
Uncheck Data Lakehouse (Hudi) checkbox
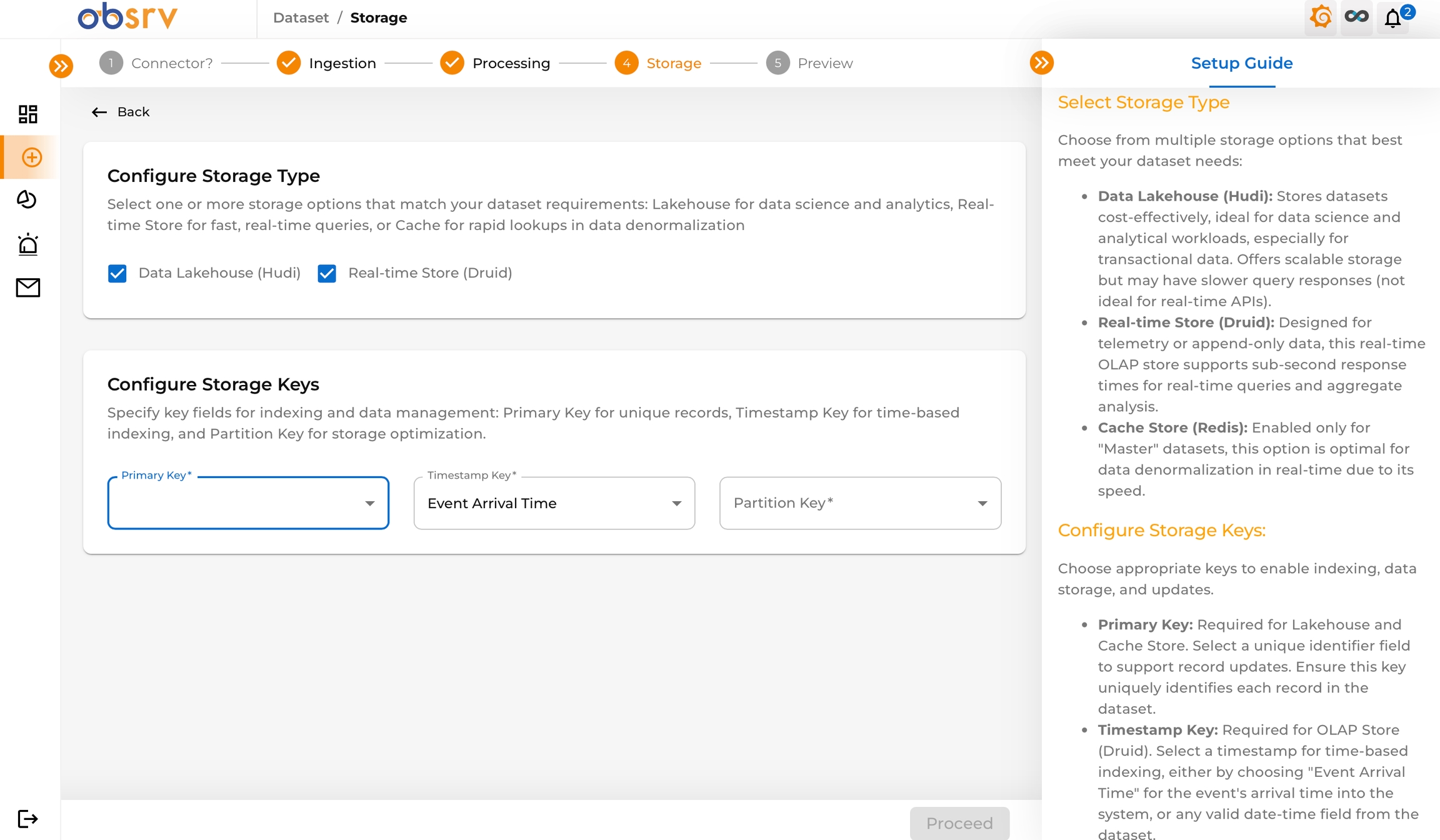[117, 273]
